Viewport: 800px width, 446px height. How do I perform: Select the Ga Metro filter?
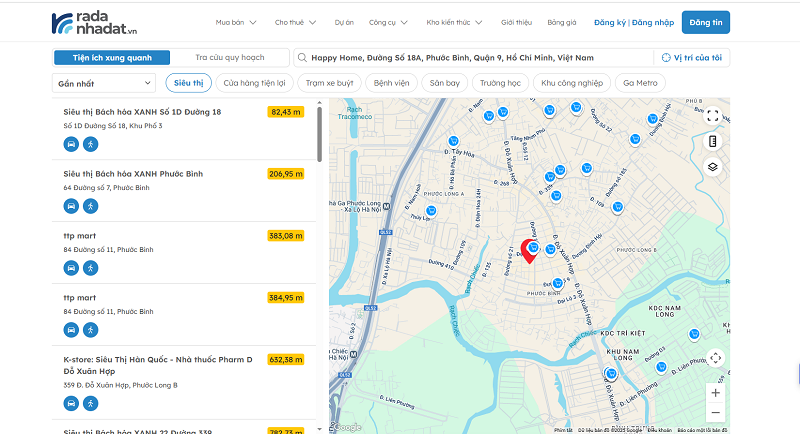pos(640,83)
